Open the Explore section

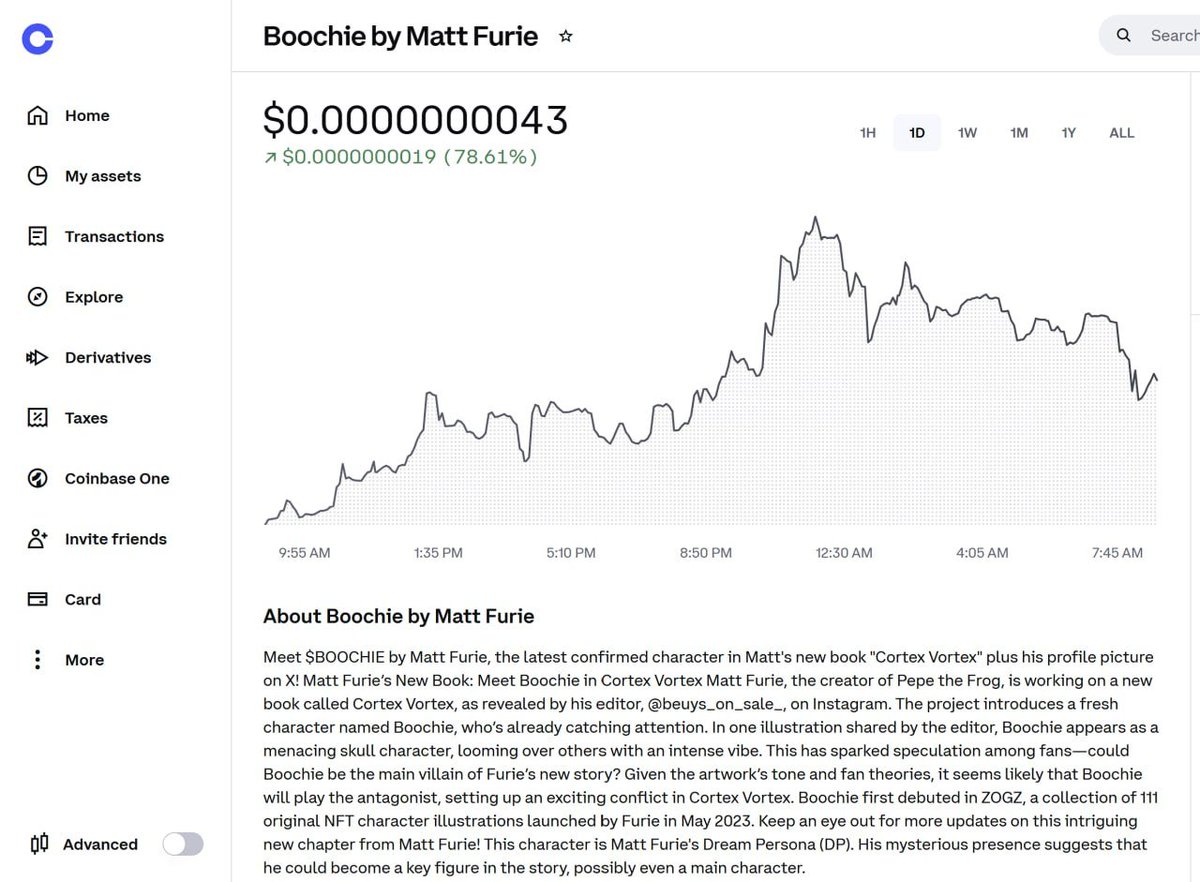94,297
